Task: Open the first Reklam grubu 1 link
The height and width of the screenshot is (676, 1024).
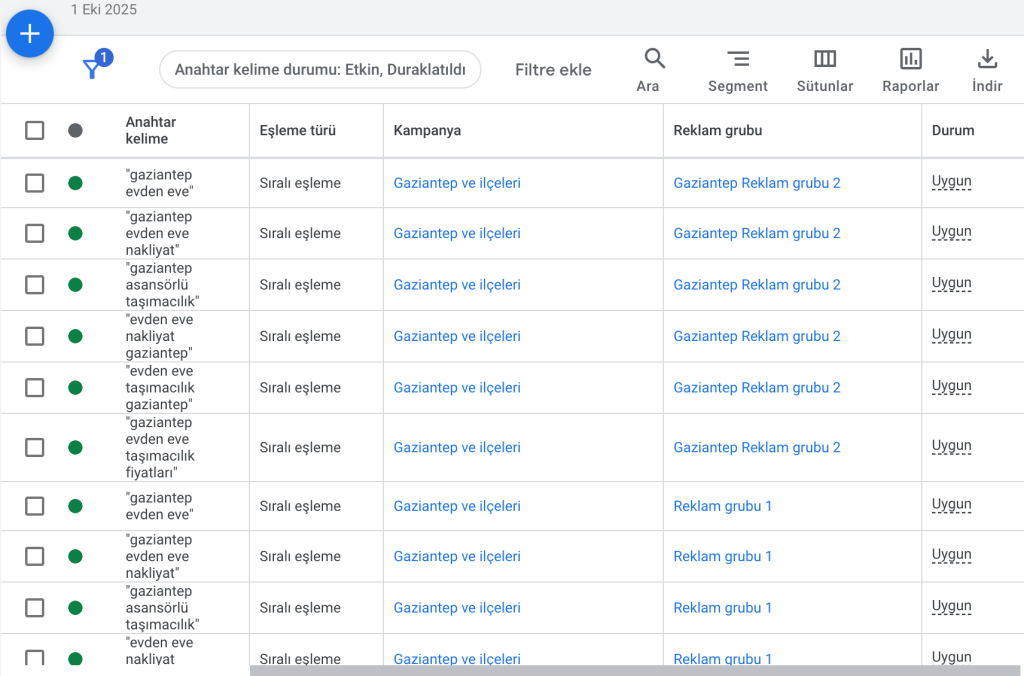Action: 722,506
